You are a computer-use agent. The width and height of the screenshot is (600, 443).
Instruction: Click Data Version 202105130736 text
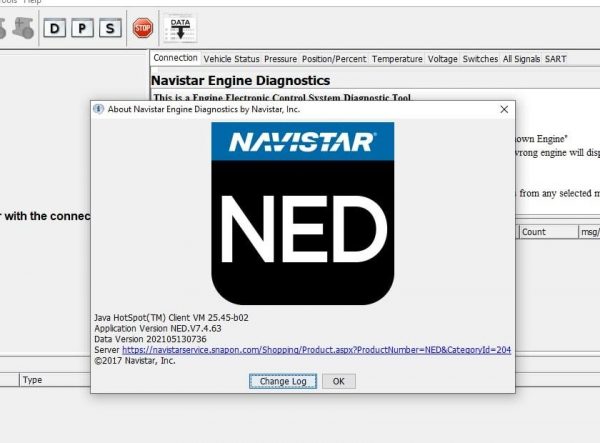(x=150, y=339)
